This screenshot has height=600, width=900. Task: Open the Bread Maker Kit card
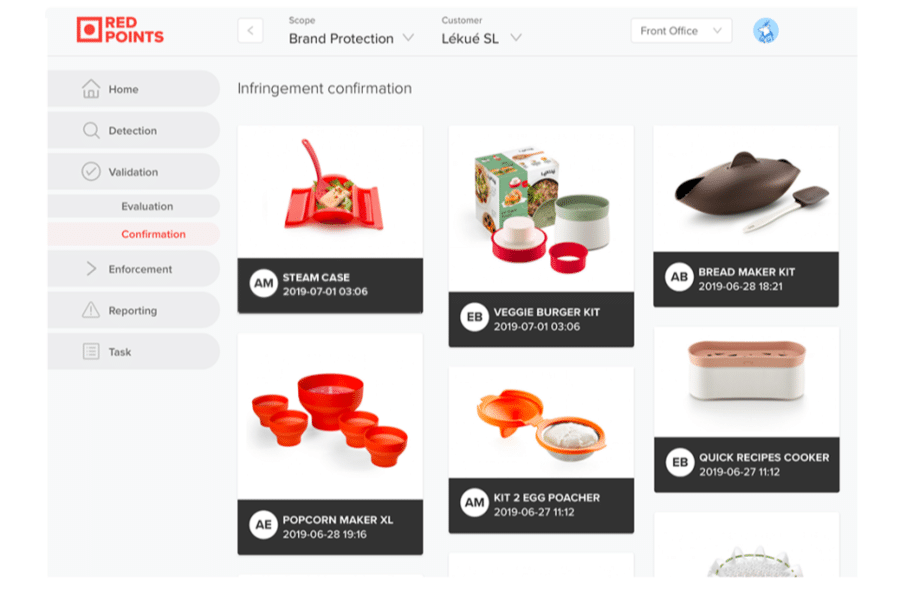[x=746, y=216]
